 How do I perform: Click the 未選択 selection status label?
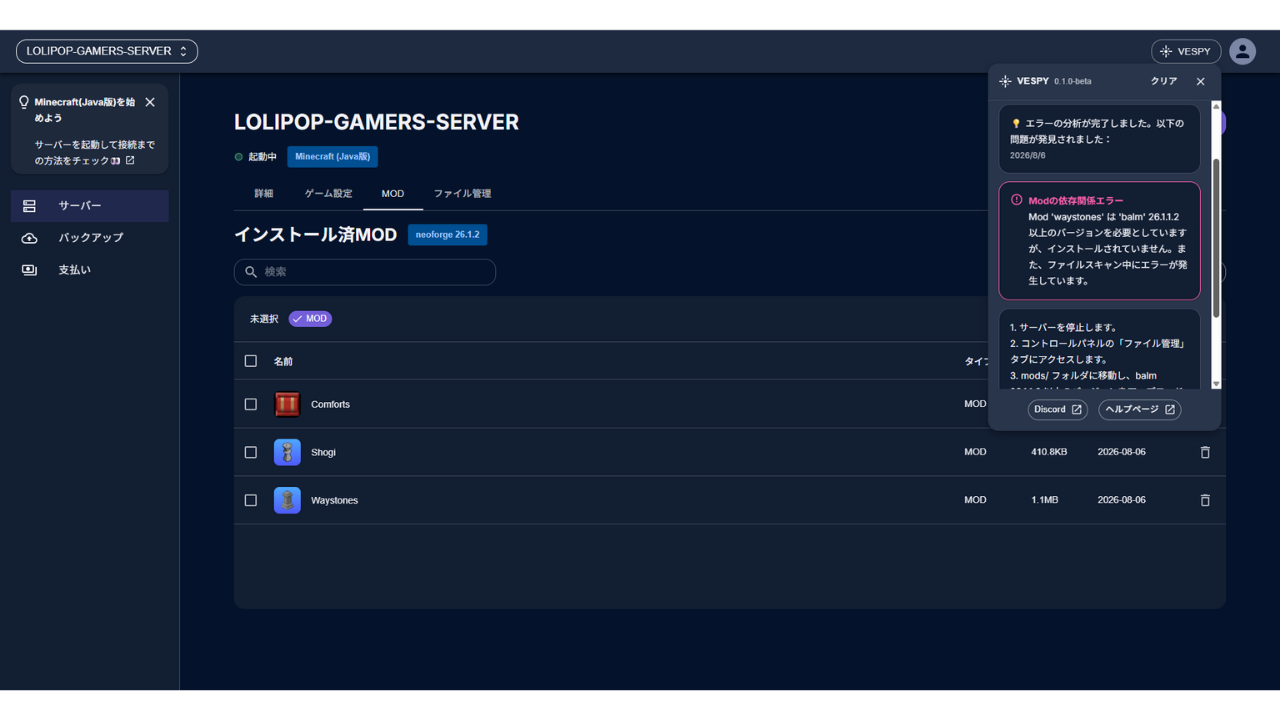(264, 319)
